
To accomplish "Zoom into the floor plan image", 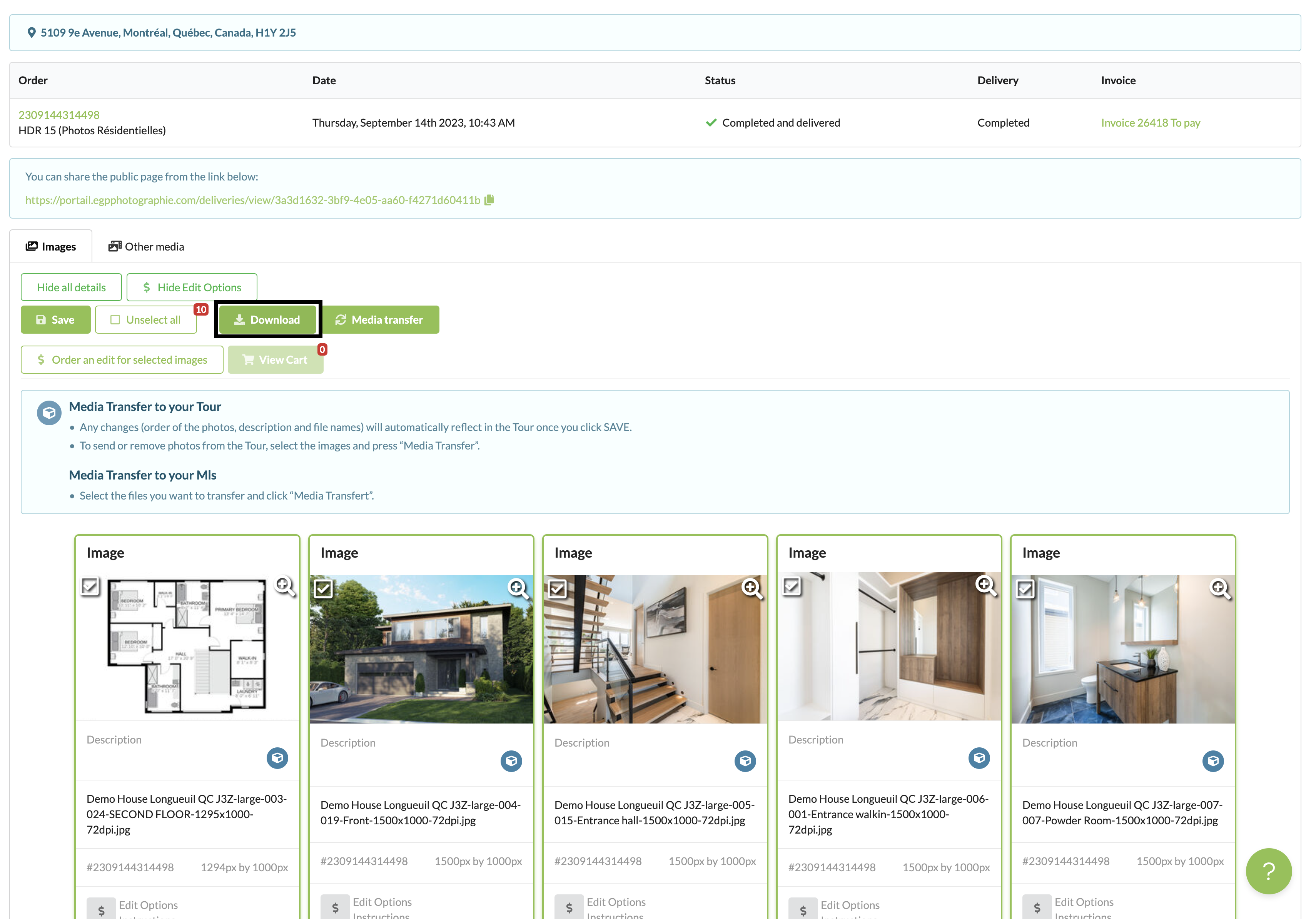I will click(x=285, y=586).
